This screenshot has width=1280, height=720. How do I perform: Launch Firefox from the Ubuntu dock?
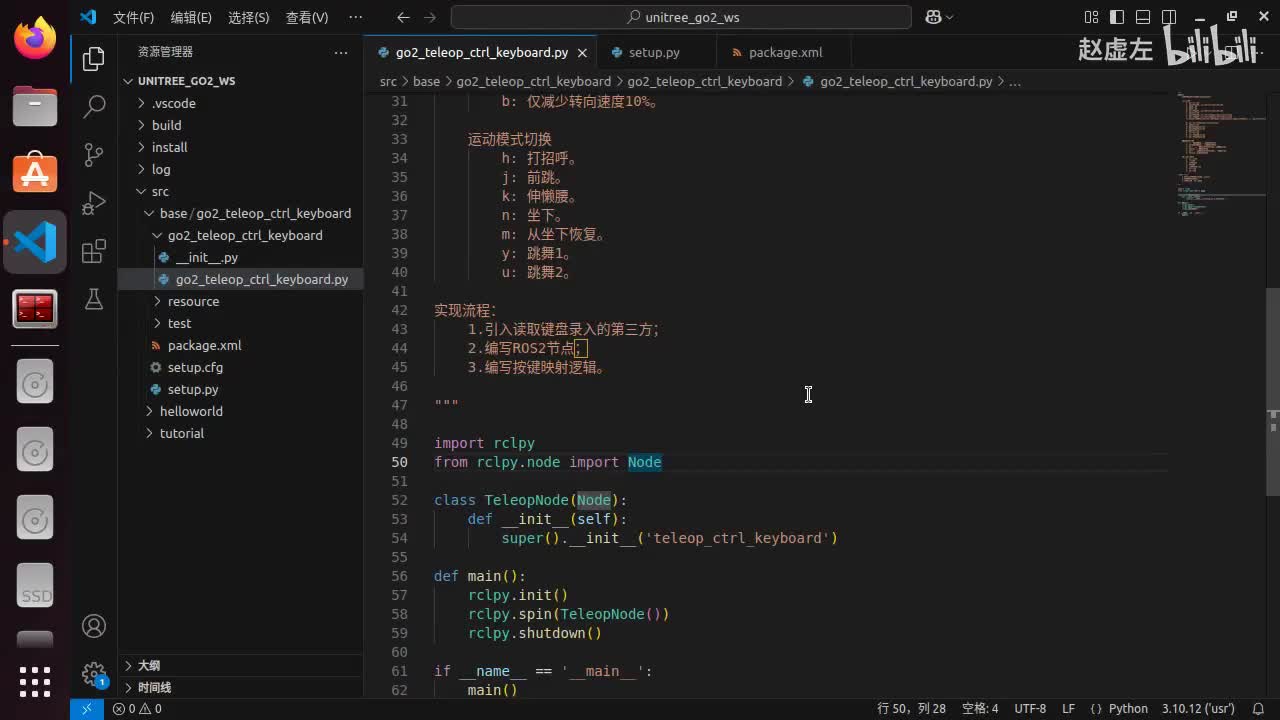[x=35, y=40]
